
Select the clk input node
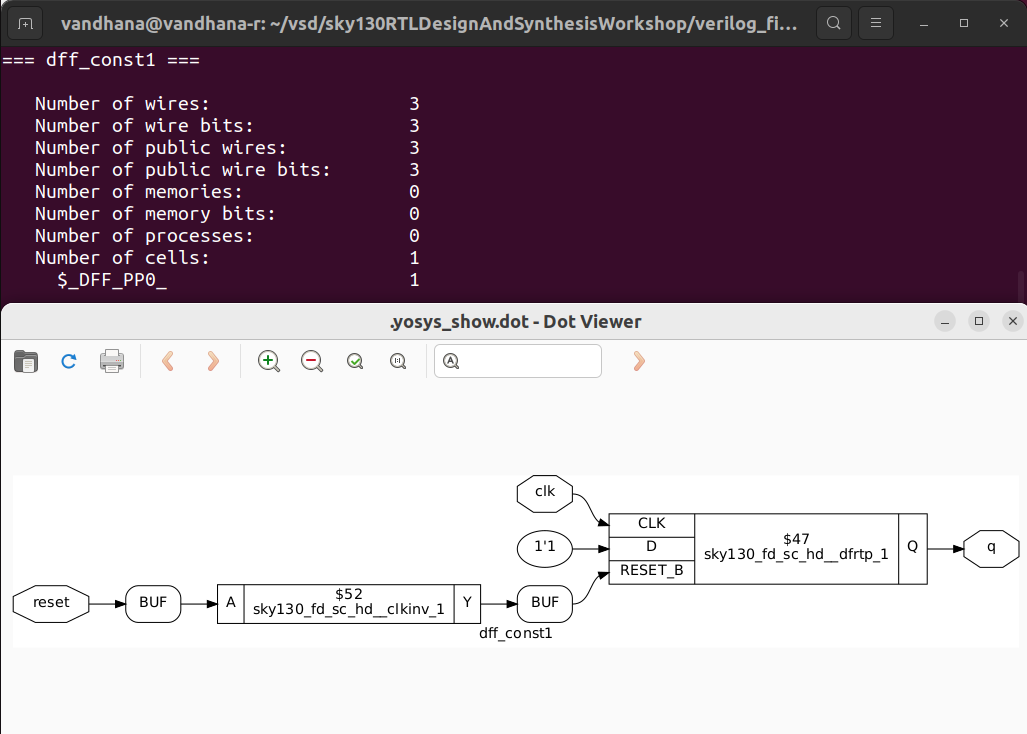(x=544, y=493)
